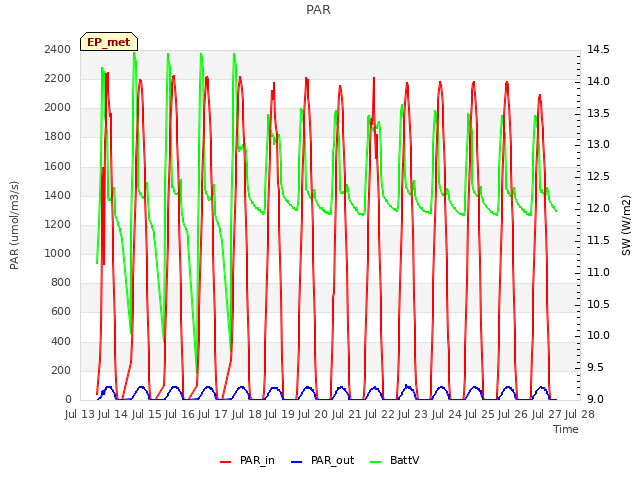The height and width of the screenshot is (480, 640).
Task: Click the 1200 left axis value
Action: coord(58,224)
